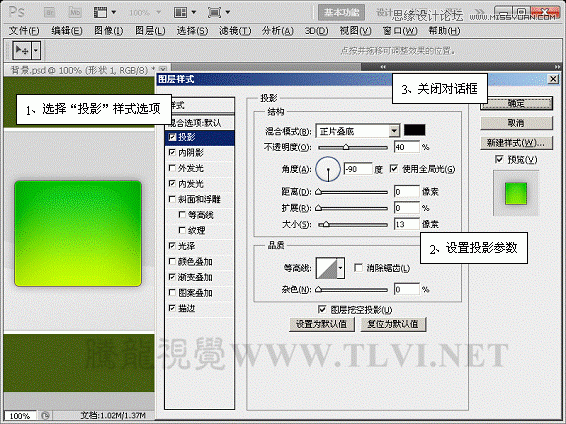566x424 pixels.
Task: Open the 分析(A) menu
Action: (277, 31)
